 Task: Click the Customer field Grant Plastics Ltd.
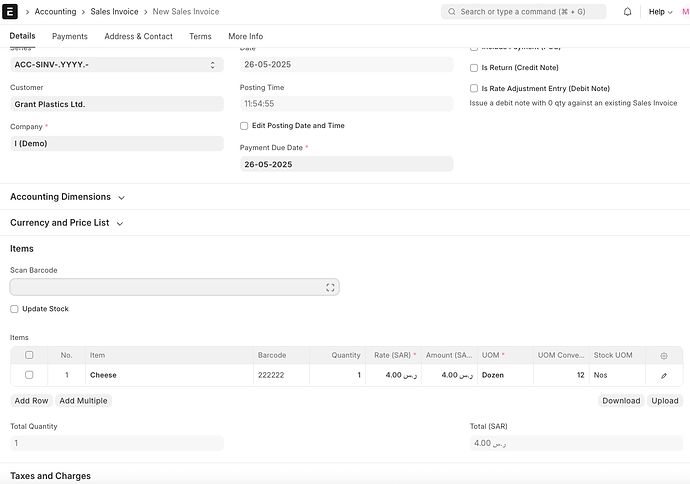pos(117,104)
